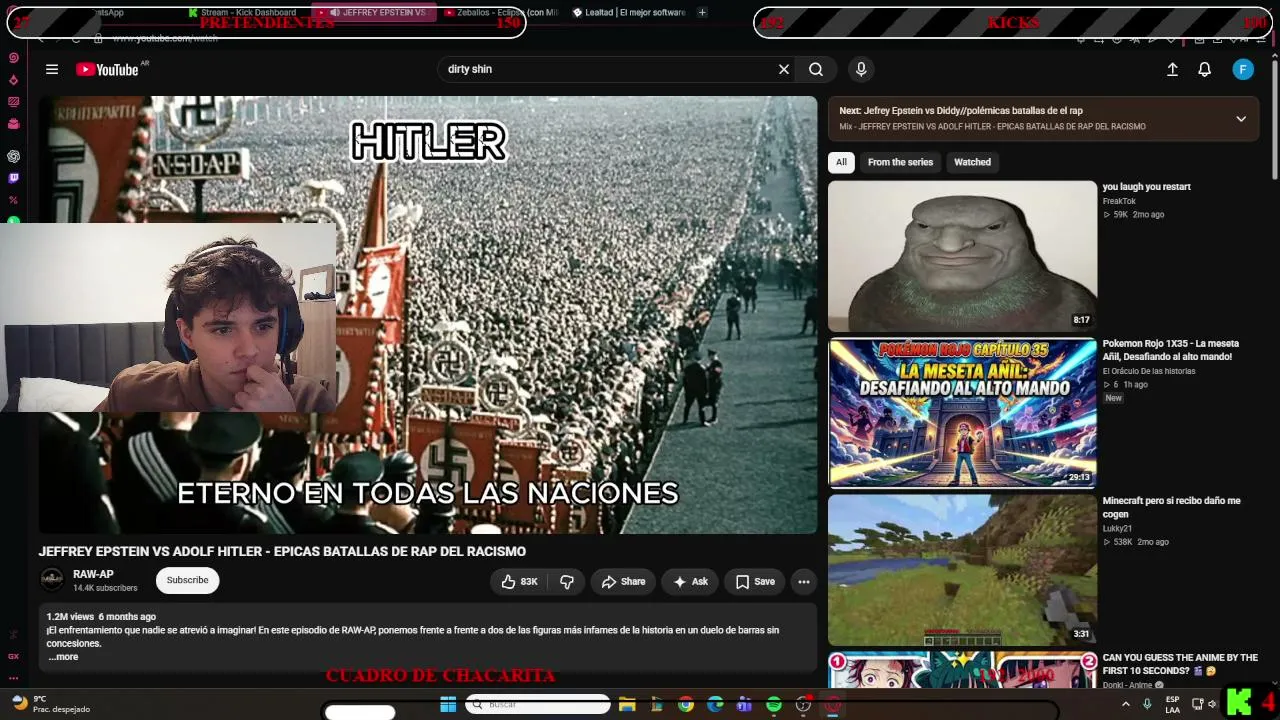Open the Pokemon Rojo 1X35 video title
The height and width of the screenshot is (720, 1280).
1171,350
